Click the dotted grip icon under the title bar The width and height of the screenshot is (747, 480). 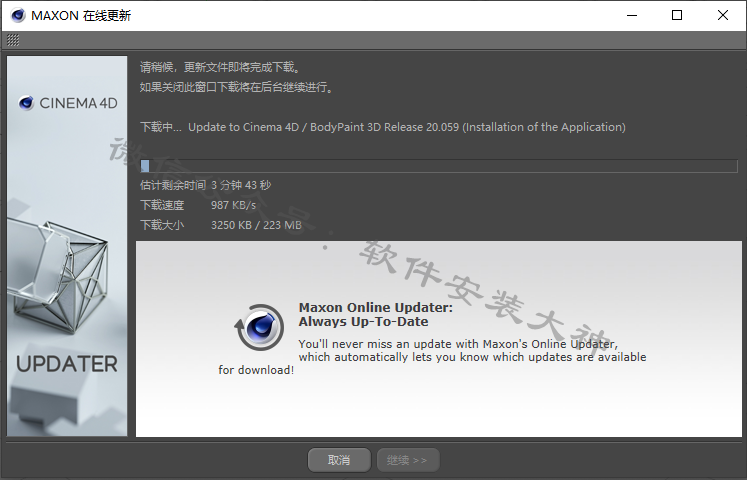[13, 40]
